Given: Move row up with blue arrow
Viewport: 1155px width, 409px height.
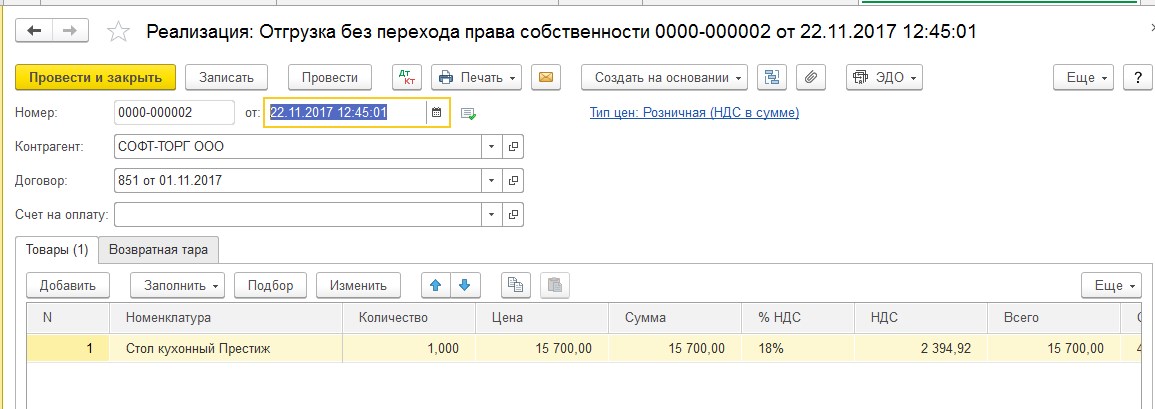Looking at the screenshot, I should tap(436, 285).
